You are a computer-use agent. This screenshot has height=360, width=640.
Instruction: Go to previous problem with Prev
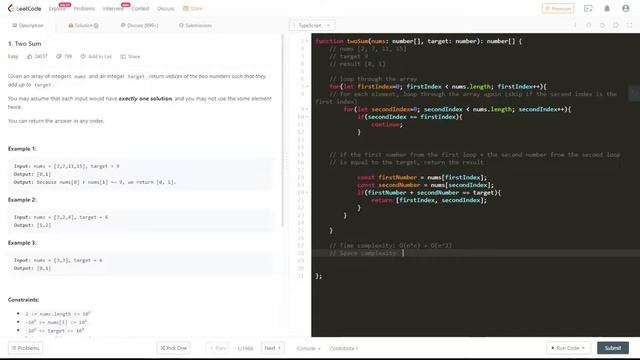(x=218, y=348)
